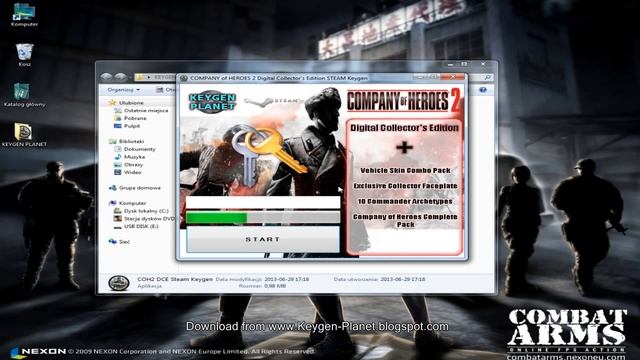Select Ulubione in Explorer sidebar
This screenshot has width=640, height=360.
pos(131,103)
